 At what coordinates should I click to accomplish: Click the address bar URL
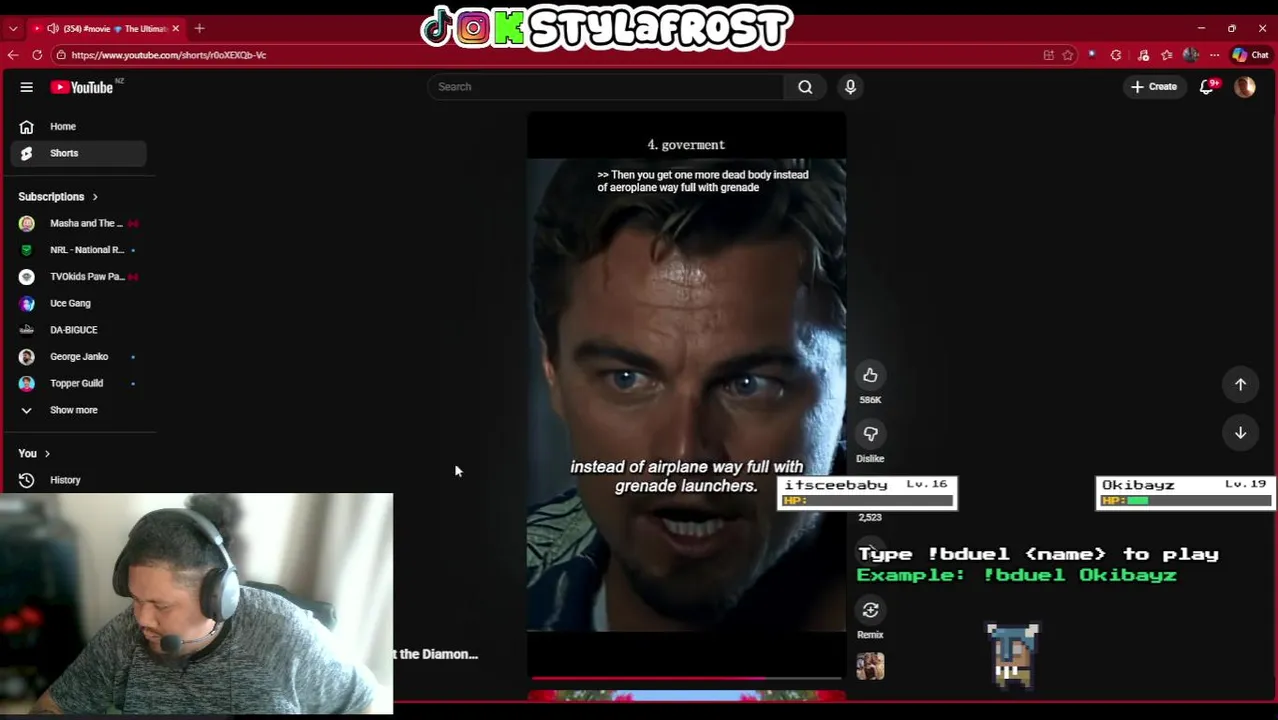pyautogui.click(x=168, y=55)
